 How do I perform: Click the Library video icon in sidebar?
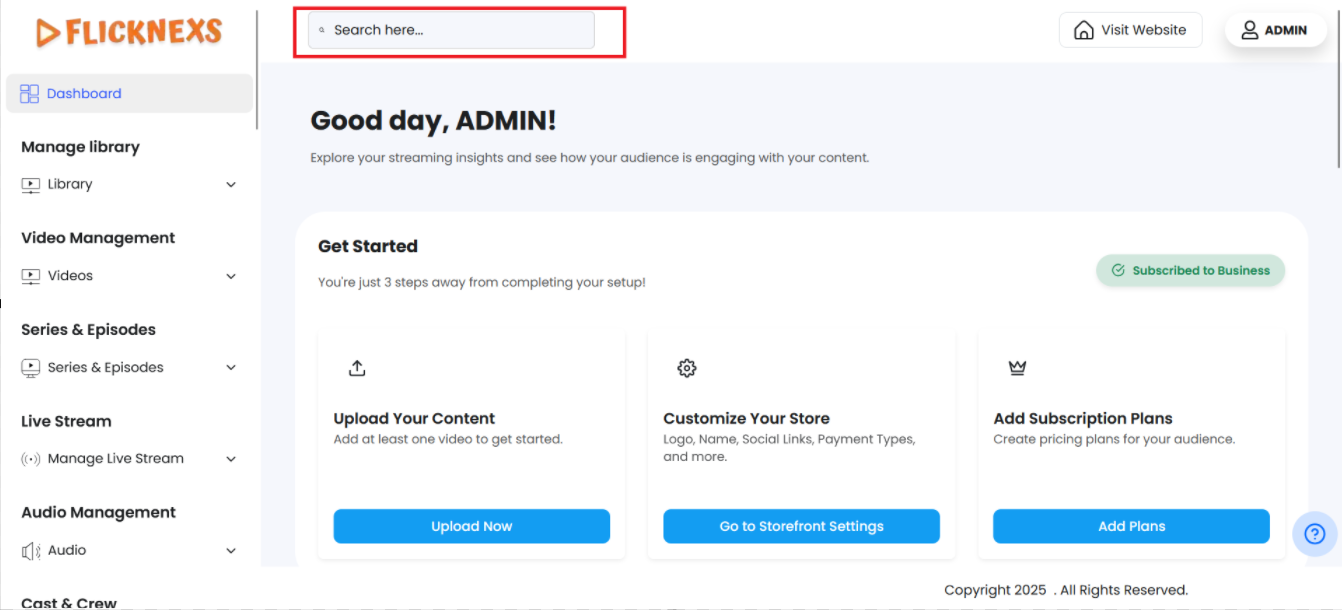[x=31, y=185]
